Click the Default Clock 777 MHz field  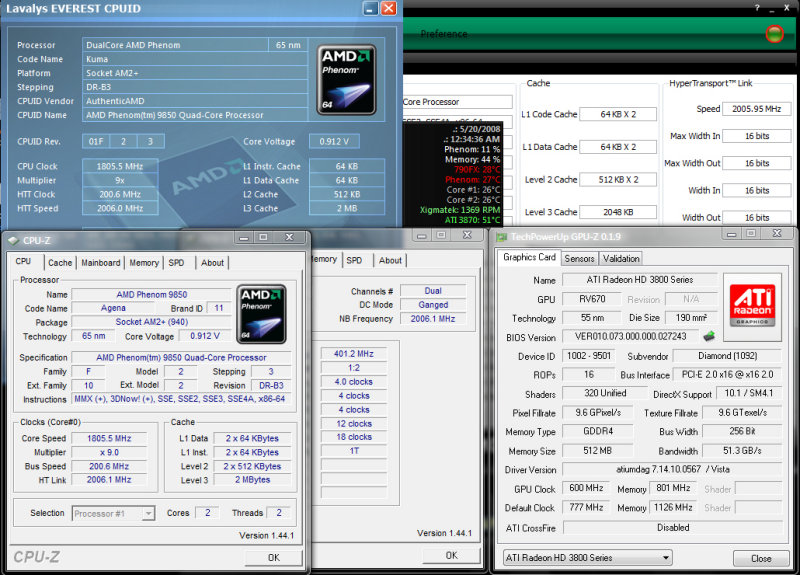point(586,508)
